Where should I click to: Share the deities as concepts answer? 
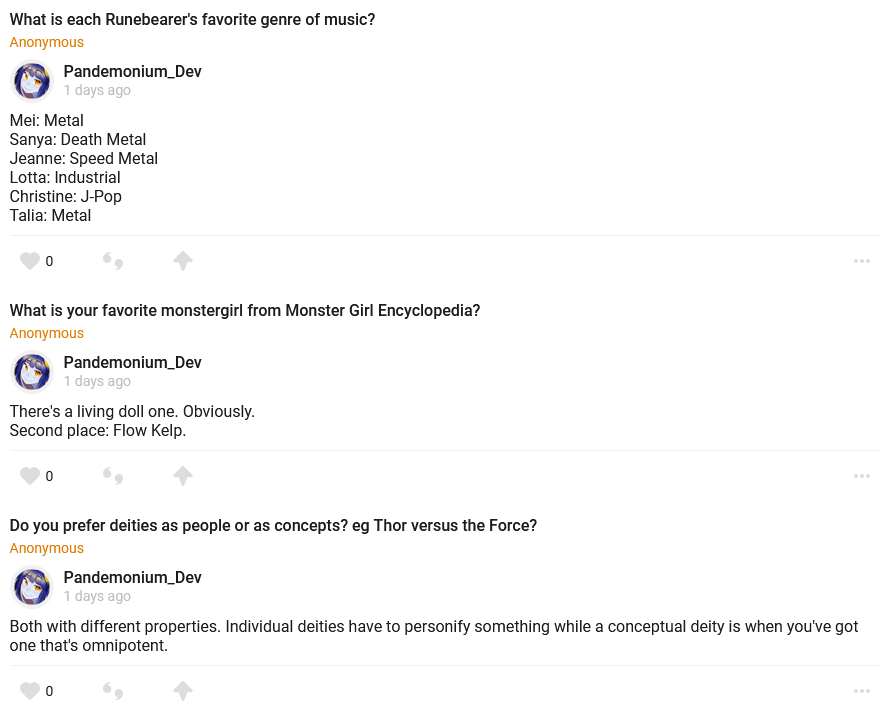(182, 691)
